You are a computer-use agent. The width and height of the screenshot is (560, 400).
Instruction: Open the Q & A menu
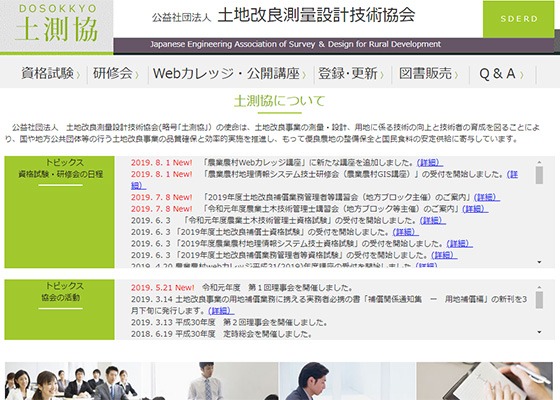pos(501,74)
